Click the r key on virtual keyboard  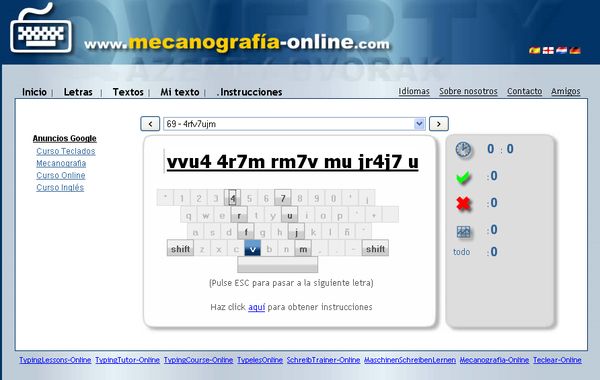239,215
